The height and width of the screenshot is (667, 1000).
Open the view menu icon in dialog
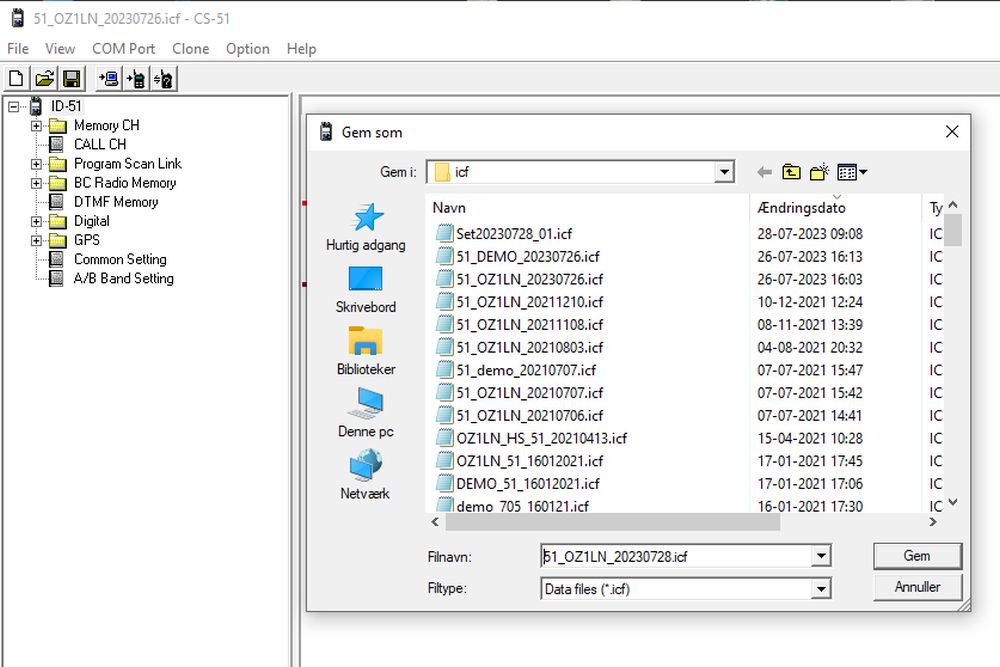[x=852, y=172]
